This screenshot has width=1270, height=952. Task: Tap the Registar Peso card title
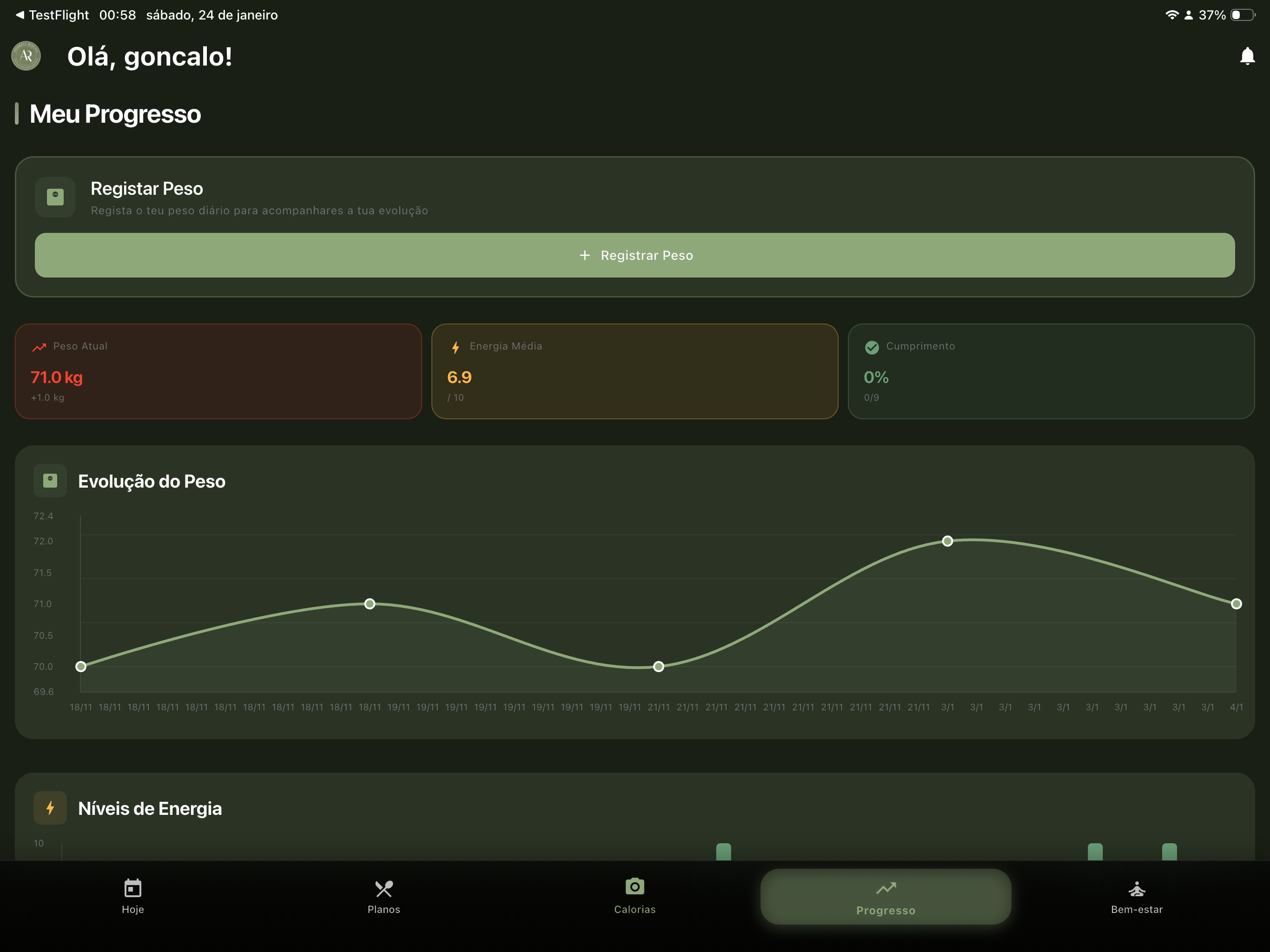coord(147,188)
